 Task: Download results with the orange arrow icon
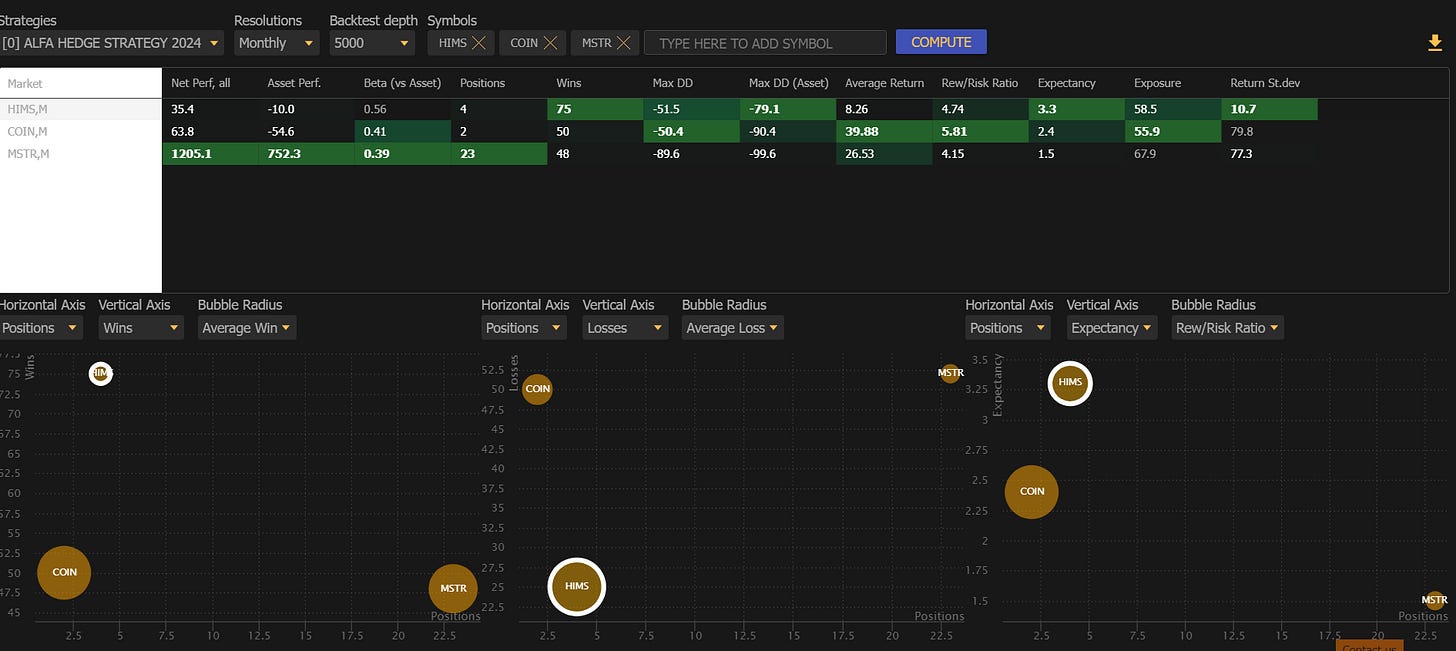[x=1436, y=43]
